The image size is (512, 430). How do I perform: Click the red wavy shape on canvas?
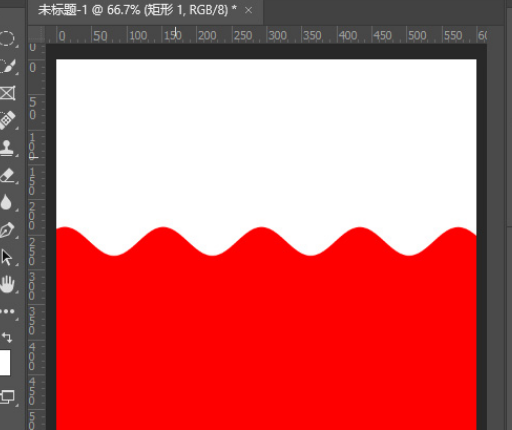[266, 333]
